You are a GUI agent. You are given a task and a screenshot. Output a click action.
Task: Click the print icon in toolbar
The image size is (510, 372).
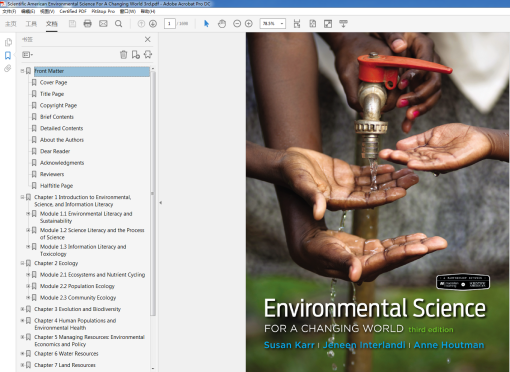click(87, 24)
